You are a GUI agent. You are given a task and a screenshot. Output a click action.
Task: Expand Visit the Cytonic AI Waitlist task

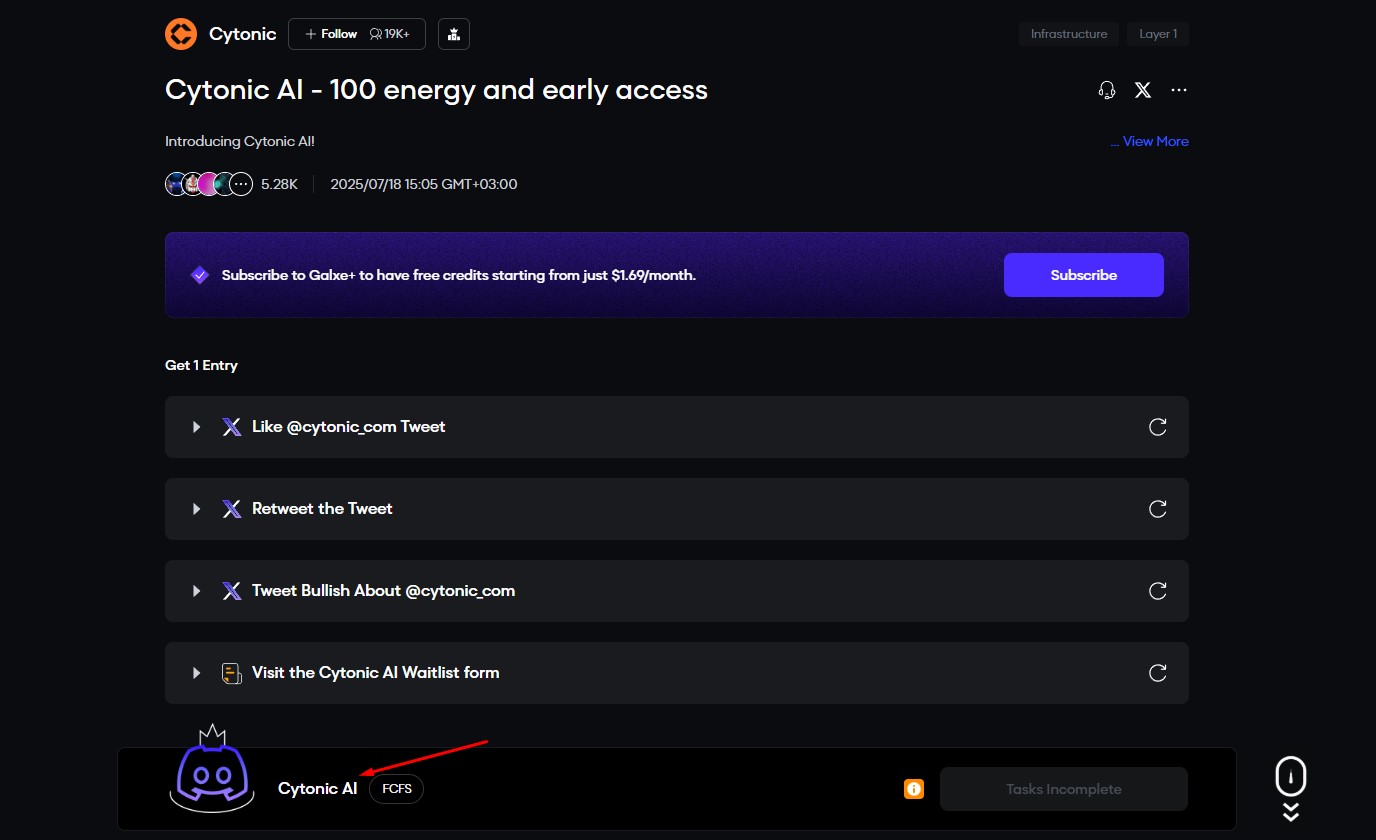point(197,673)
